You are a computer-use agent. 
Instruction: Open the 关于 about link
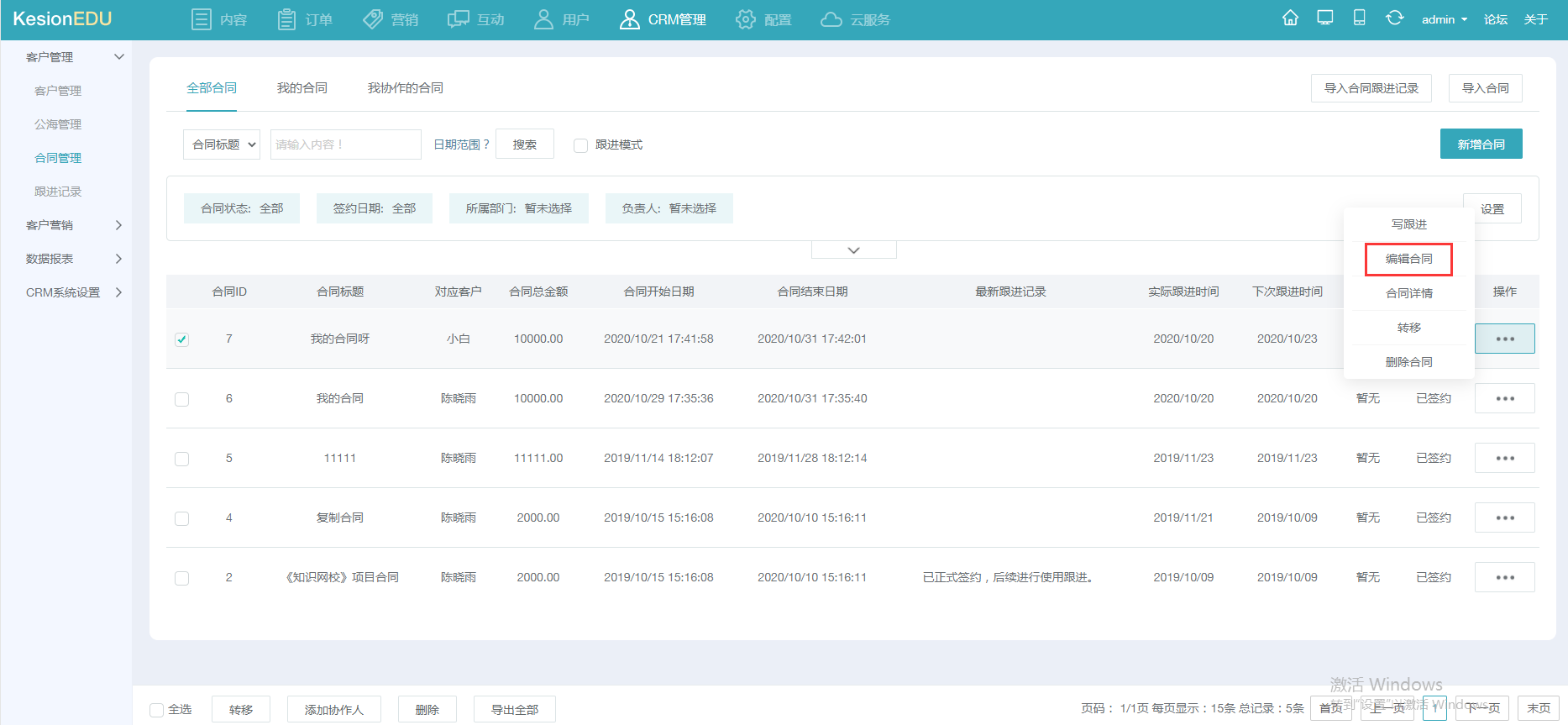click(x=1536, y=19)
